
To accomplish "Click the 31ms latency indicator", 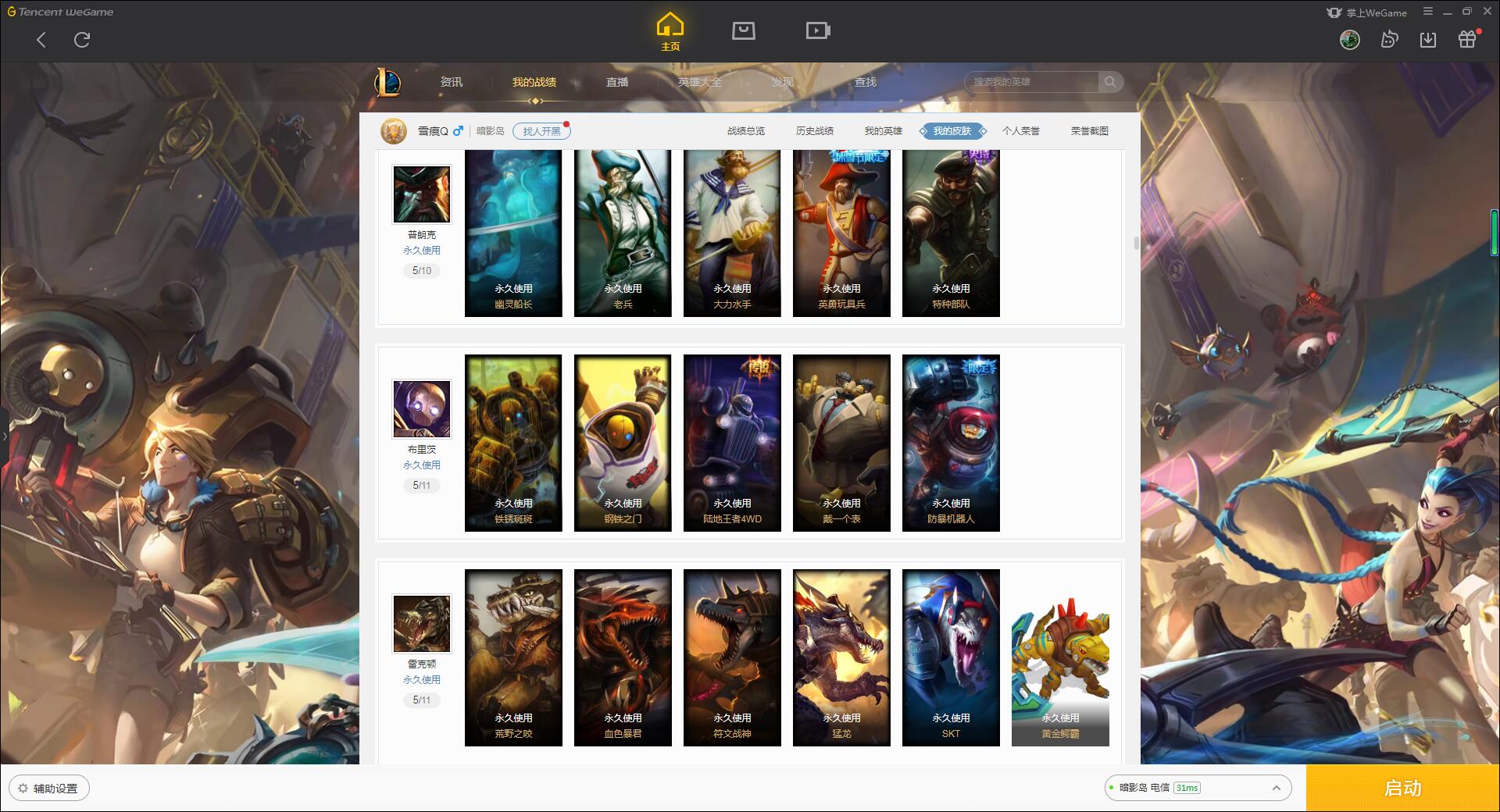I will (x=1187, y=788).
